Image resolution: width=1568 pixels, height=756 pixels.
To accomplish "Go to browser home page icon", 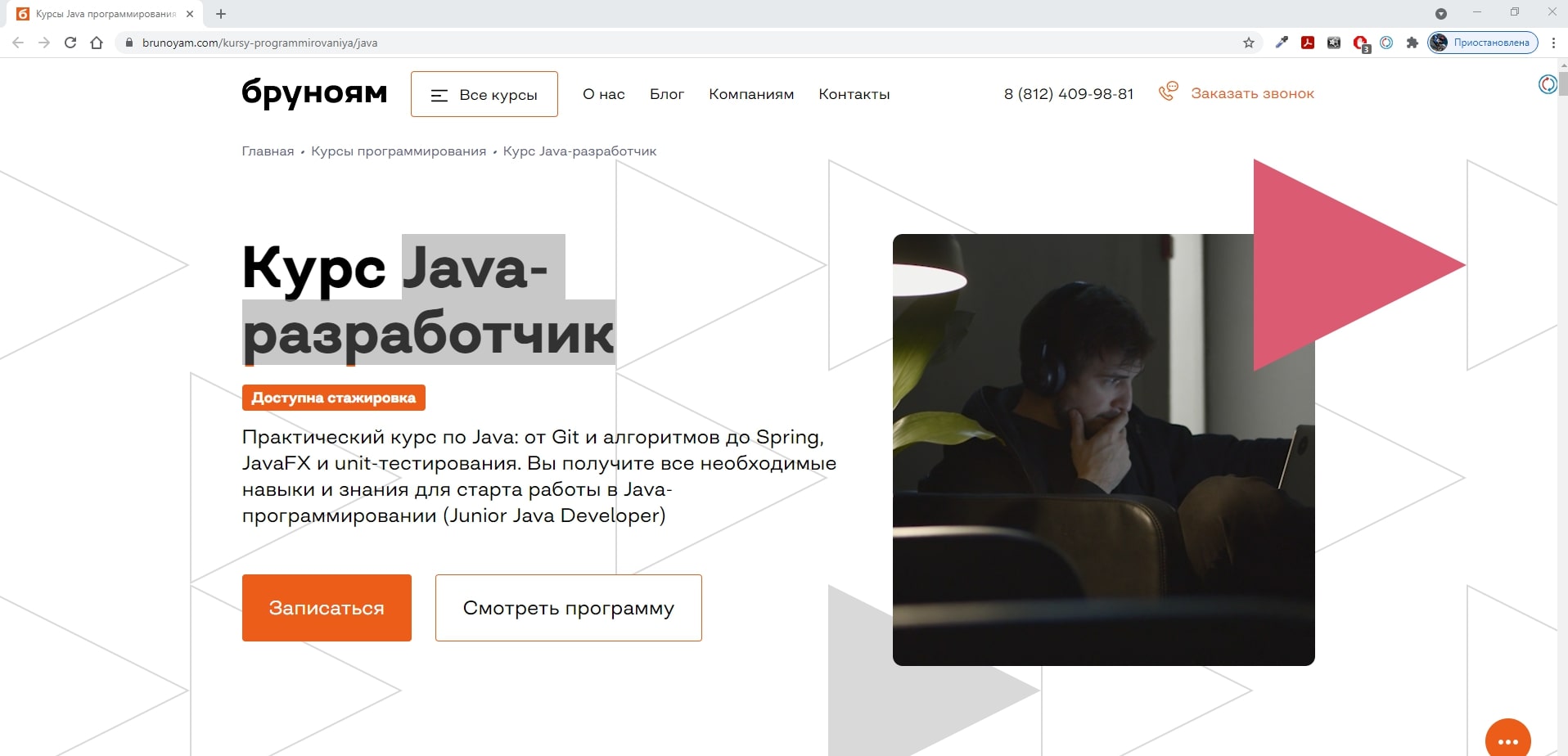I will (97, 43).
